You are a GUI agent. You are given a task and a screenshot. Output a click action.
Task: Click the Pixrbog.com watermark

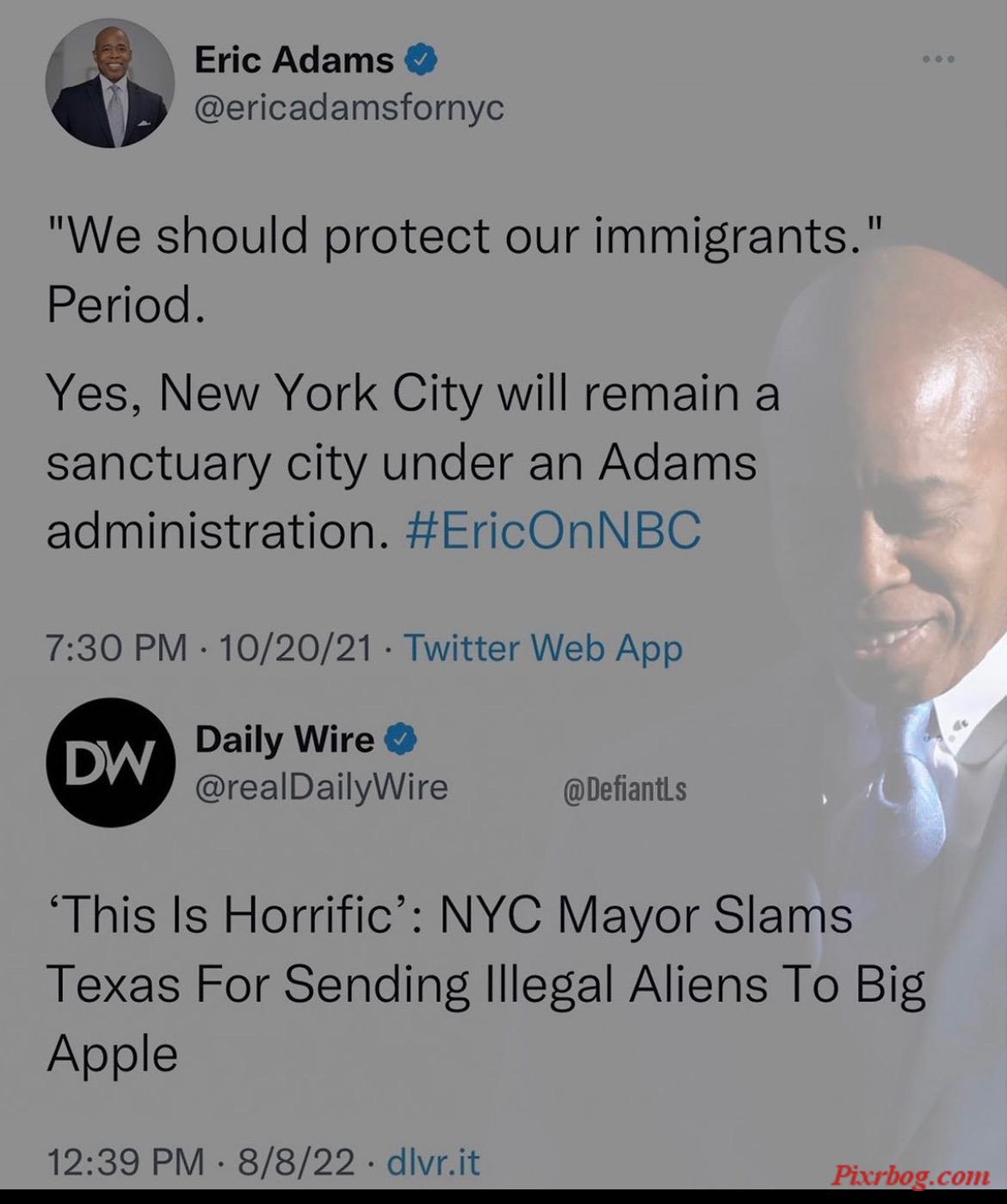pyautogui.click(x=911, y=1176)
